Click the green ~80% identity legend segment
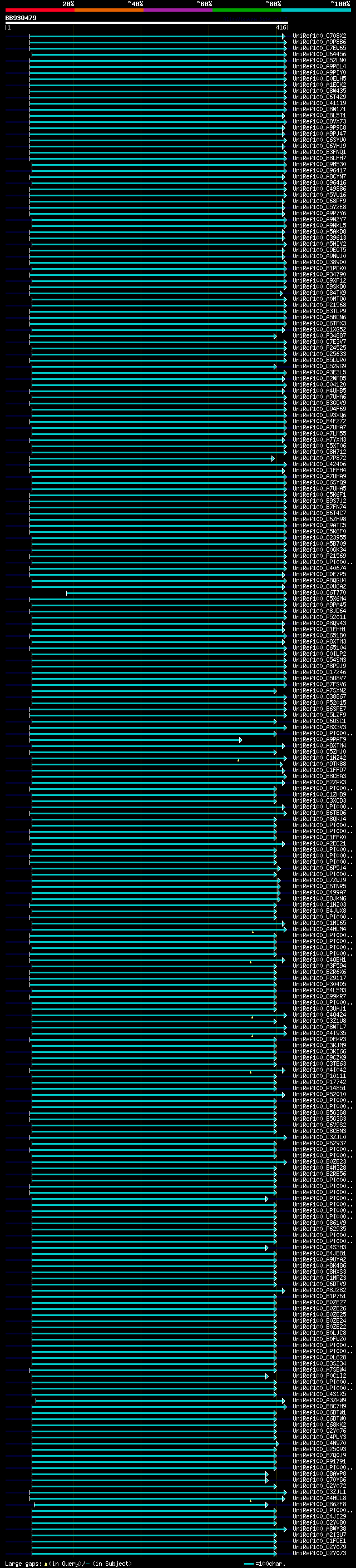The height and width of the screenshot is (1568, 356). (x=247, y=10)
